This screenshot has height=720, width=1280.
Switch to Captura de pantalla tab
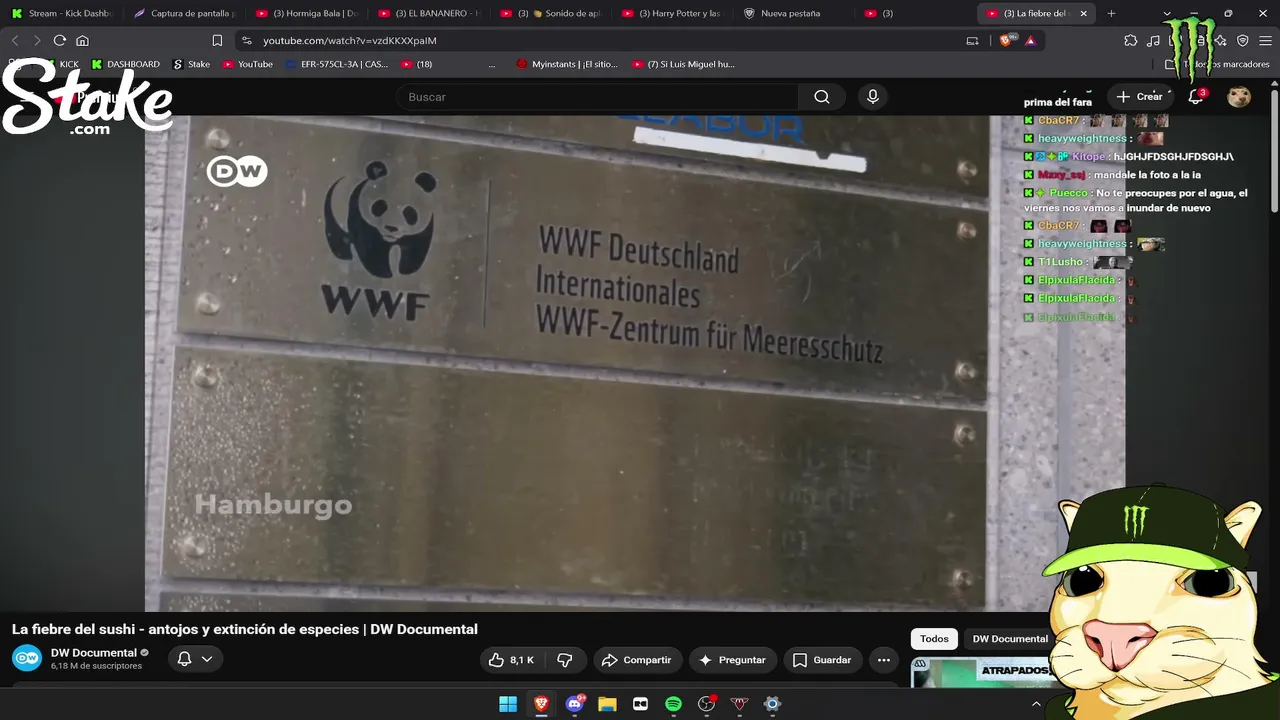click(185, 13)
